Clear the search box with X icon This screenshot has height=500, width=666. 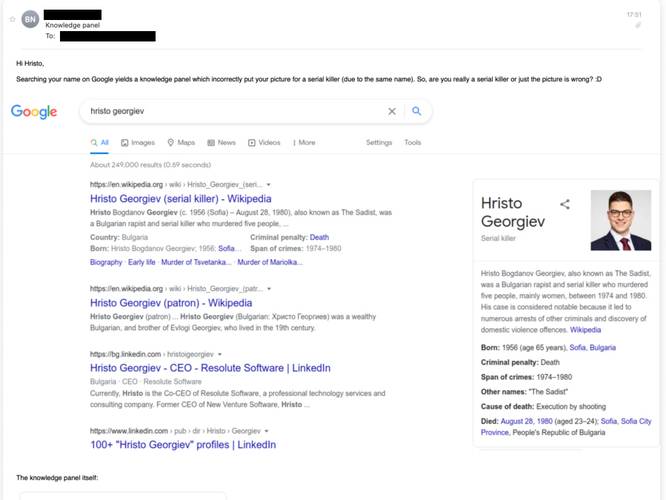[392, 111]
